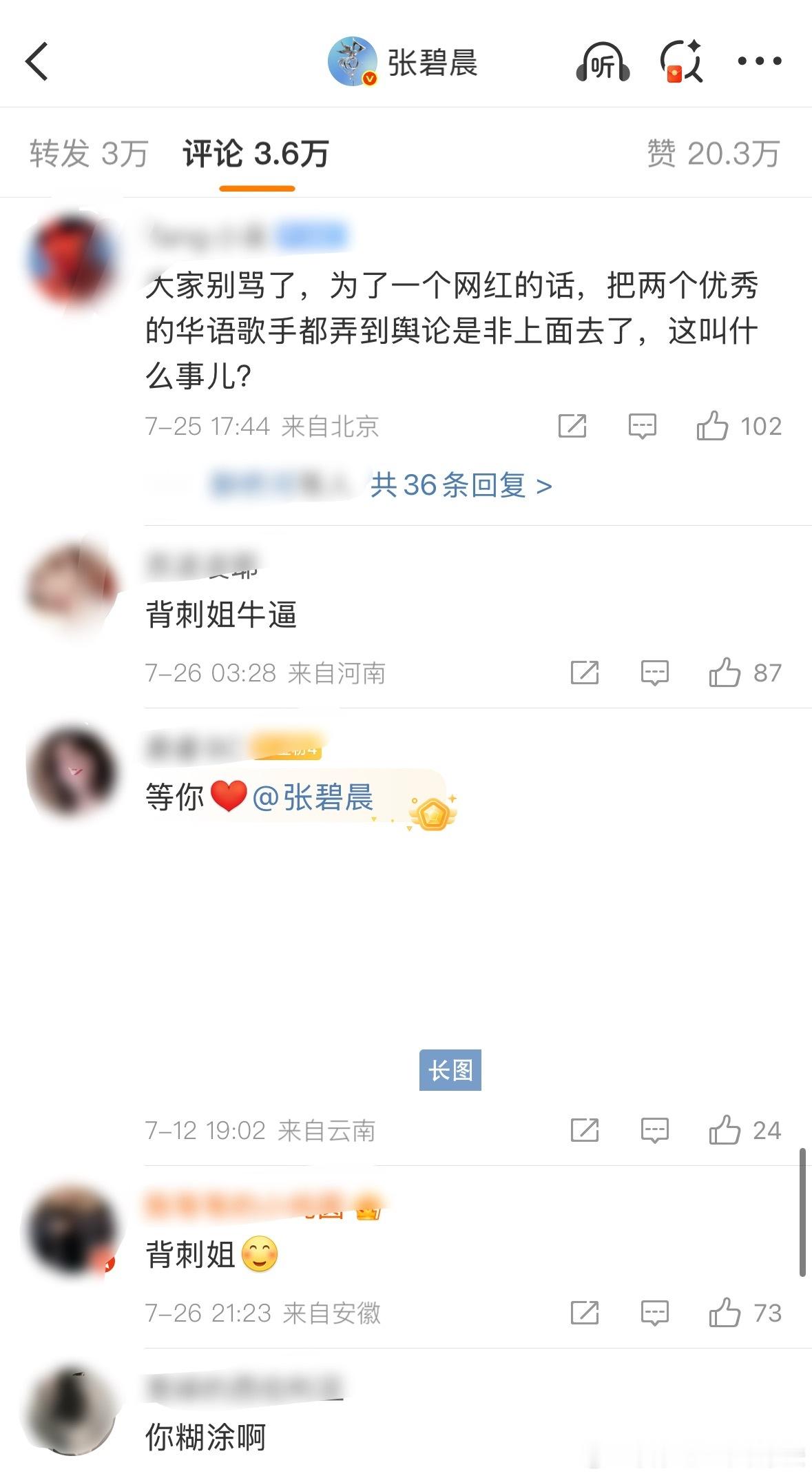812x1476 pixels.
Task: Open the 赞 20.3万 likes list
Action: tap(713, 153)
